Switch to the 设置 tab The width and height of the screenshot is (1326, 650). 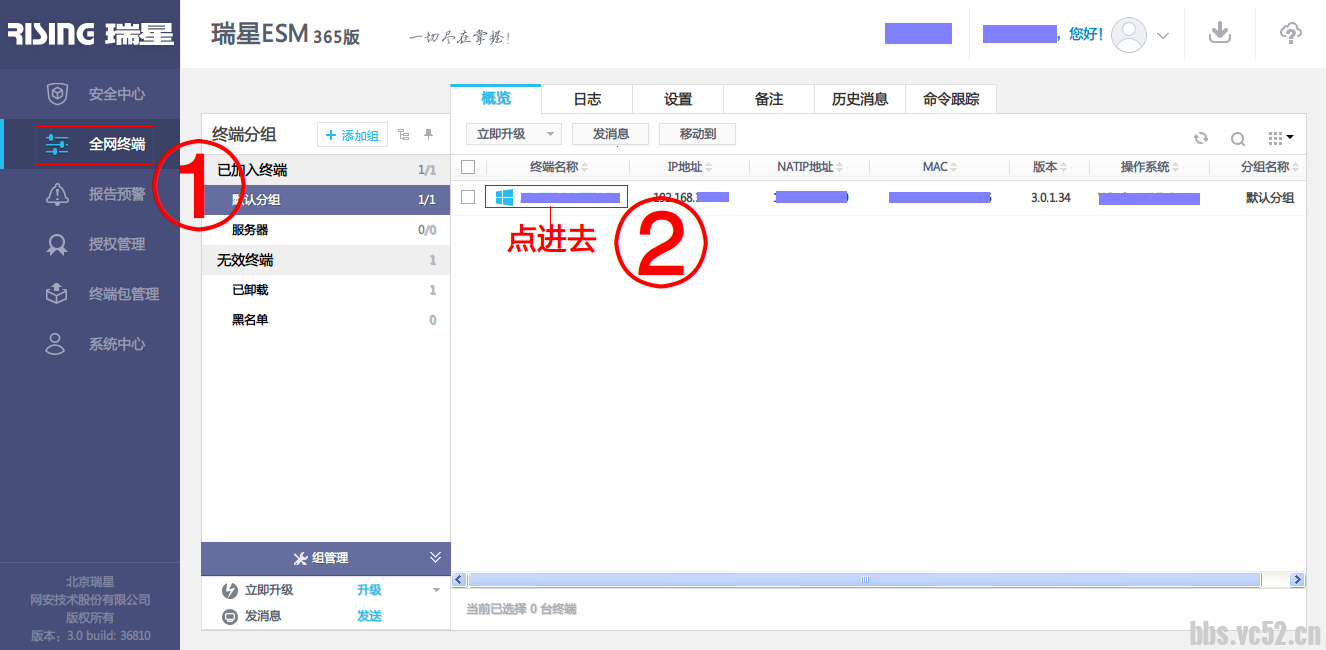(x=678, y=99)
